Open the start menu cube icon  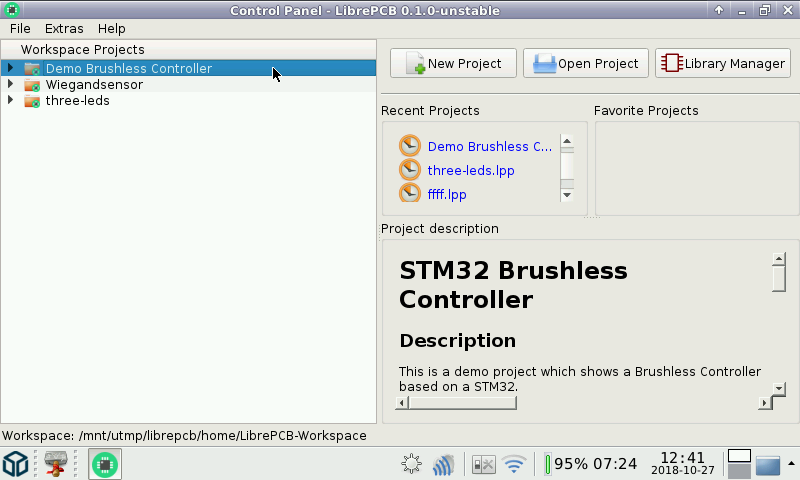15,464
